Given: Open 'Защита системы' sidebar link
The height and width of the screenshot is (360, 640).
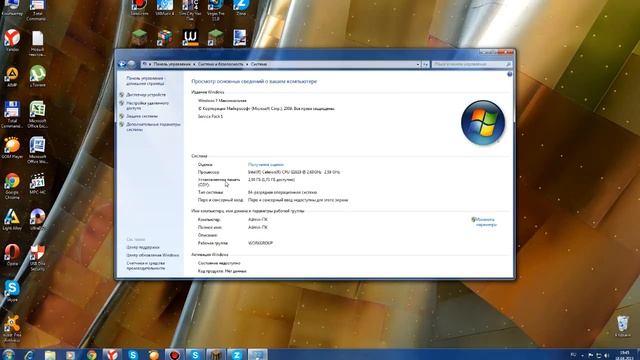Looking at the screenshot, I should pyautogui.click(x=142, y=116).
